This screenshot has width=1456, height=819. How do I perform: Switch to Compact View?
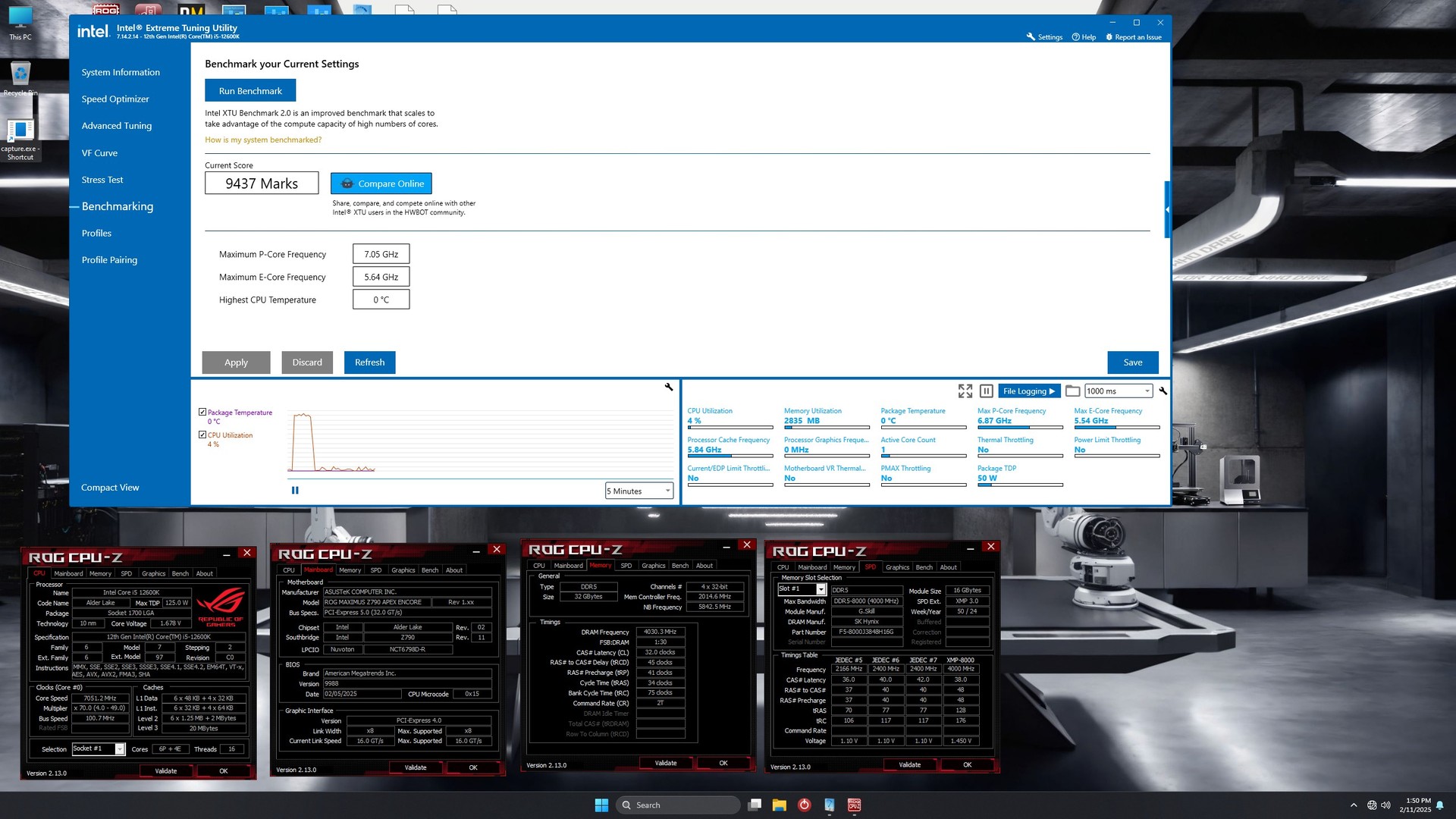110,488
